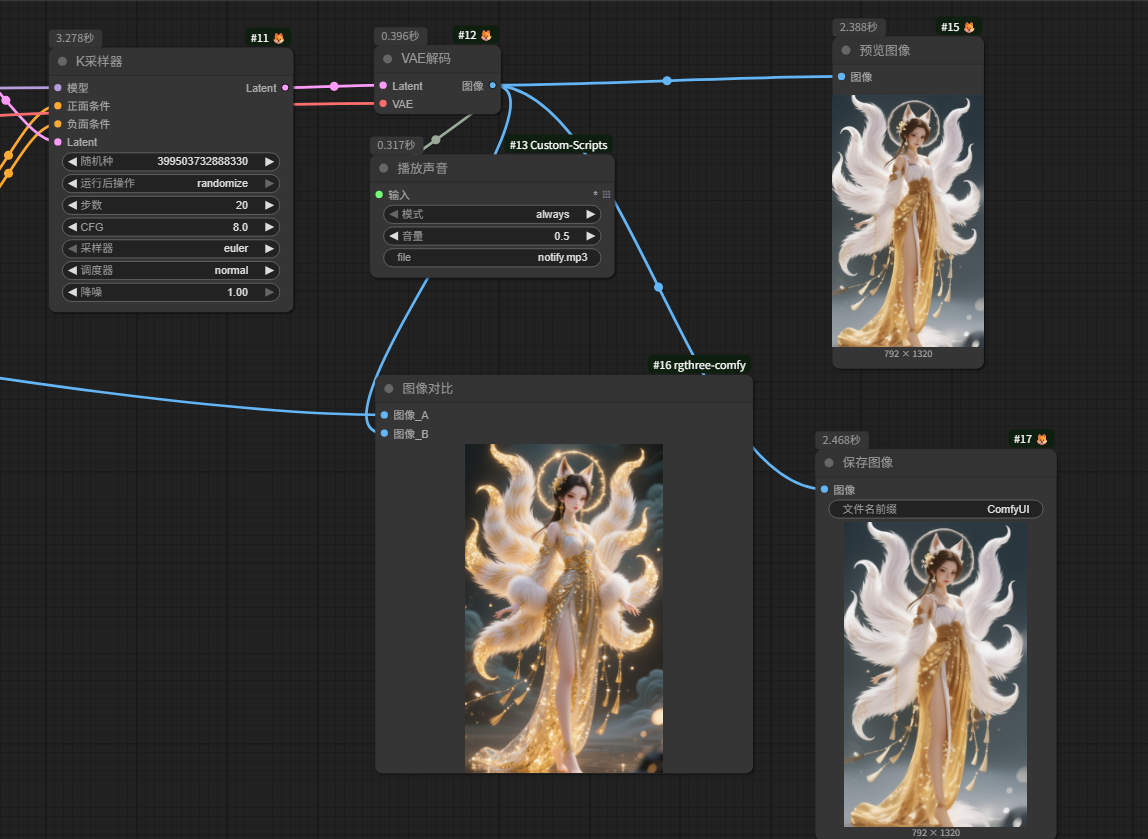Viewport: 1148px width, 839px height.
Task: Click the 模型 input socket on K采样器
Action: 58,88
